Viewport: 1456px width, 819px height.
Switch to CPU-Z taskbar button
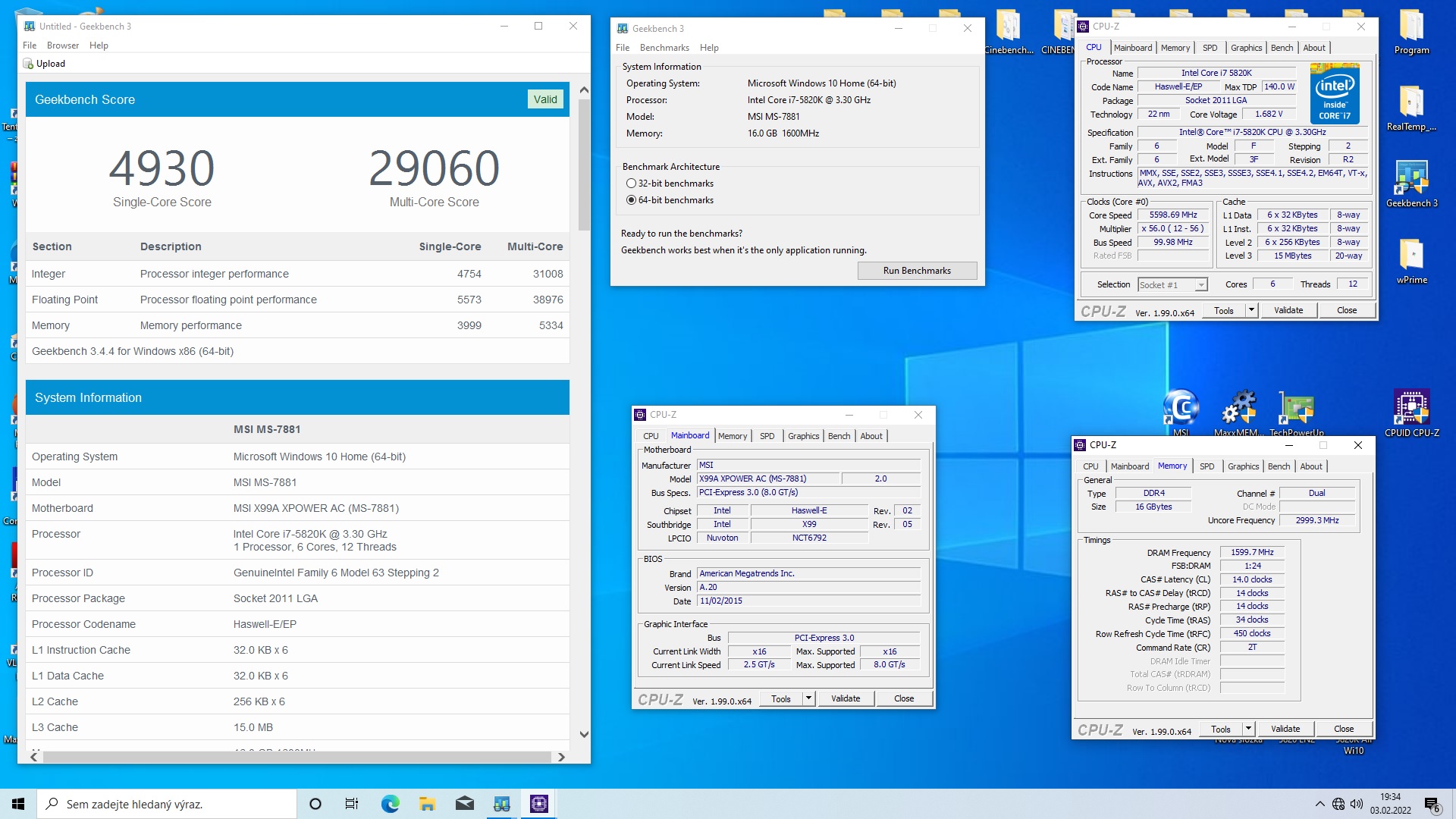[538, 804]
